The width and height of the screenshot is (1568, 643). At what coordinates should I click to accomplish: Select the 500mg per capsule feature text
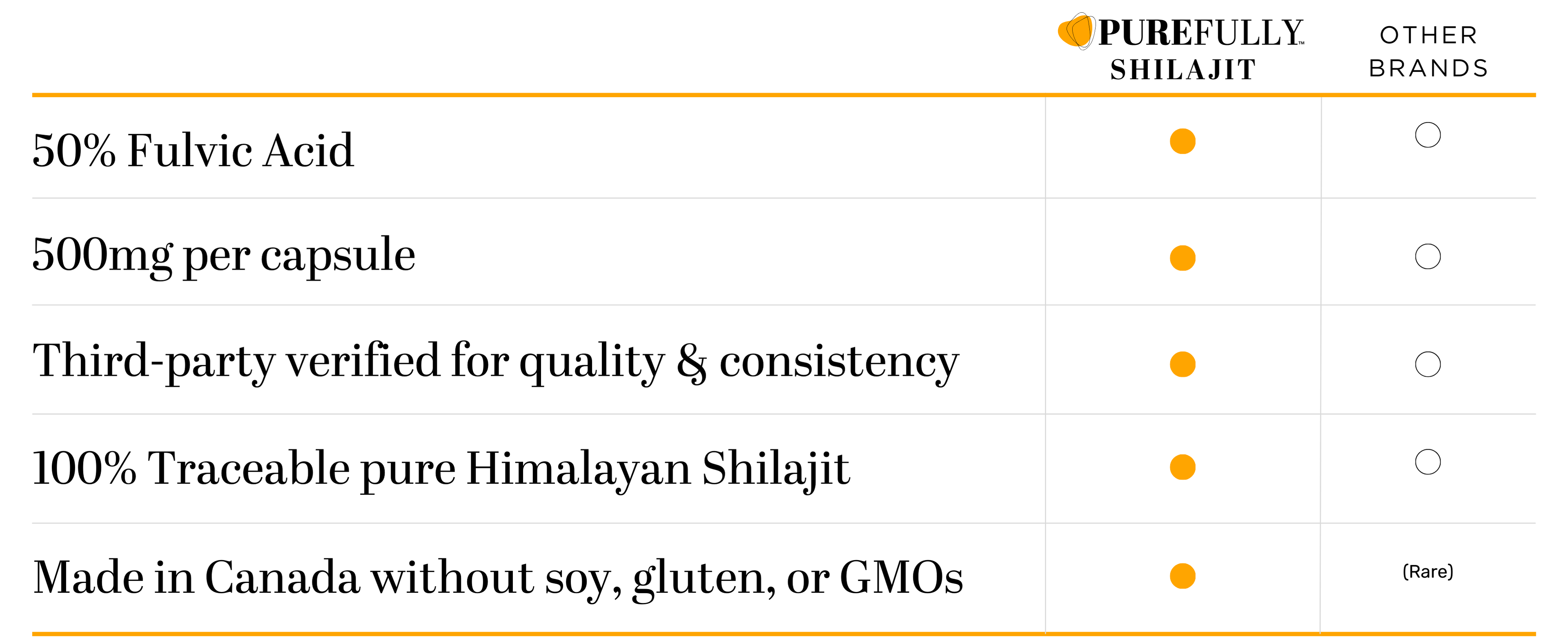(223, 255)
